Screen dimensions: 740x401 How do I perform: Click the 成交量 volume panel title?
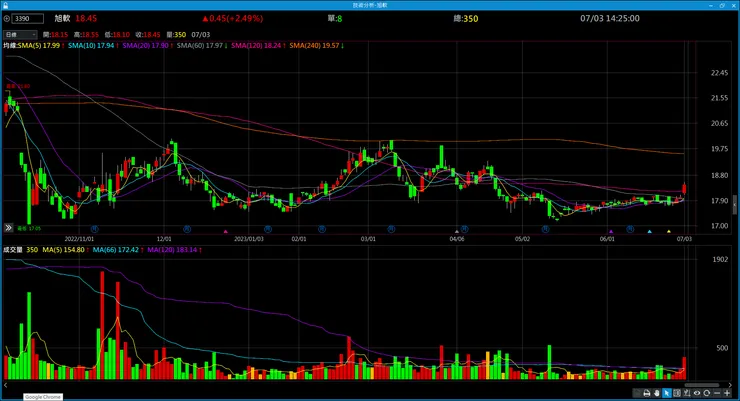(x=13, y=250)
